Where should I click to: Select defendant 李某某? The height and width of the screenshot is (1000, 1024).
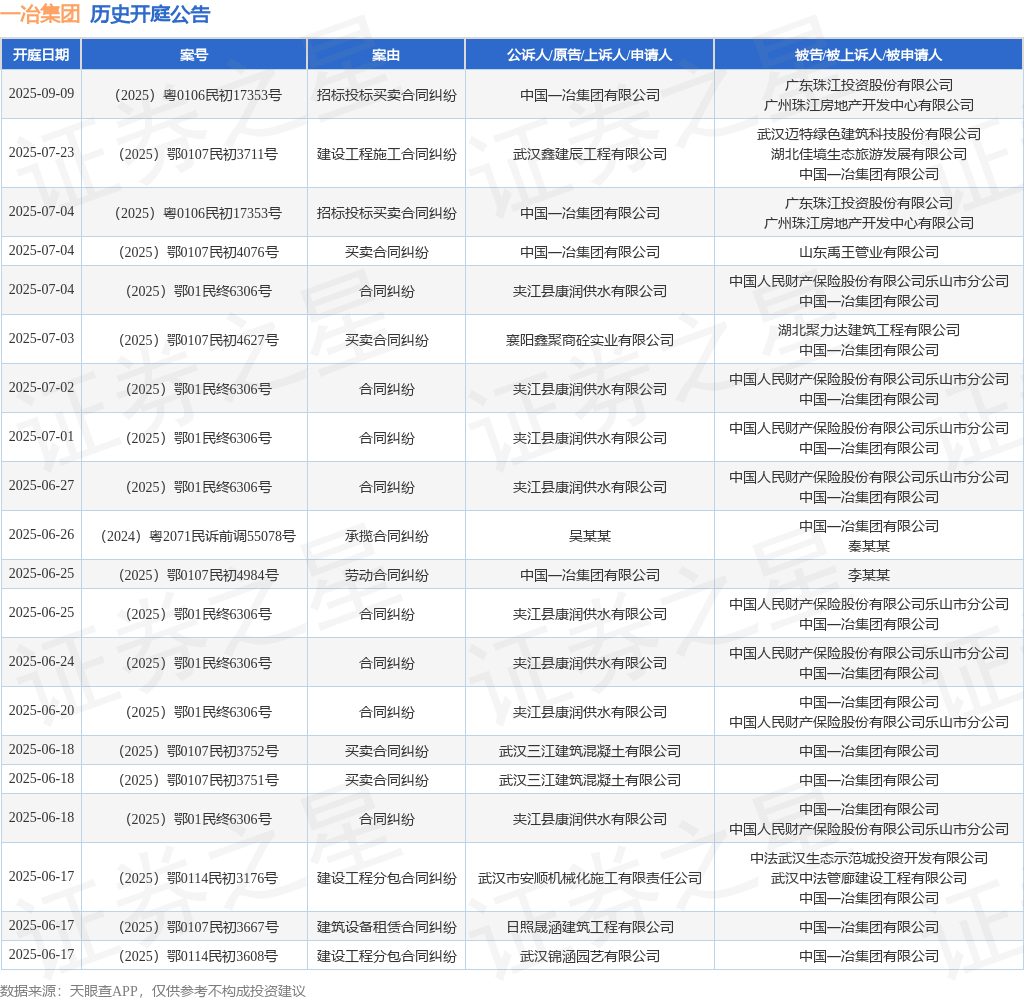click(869, 575)
